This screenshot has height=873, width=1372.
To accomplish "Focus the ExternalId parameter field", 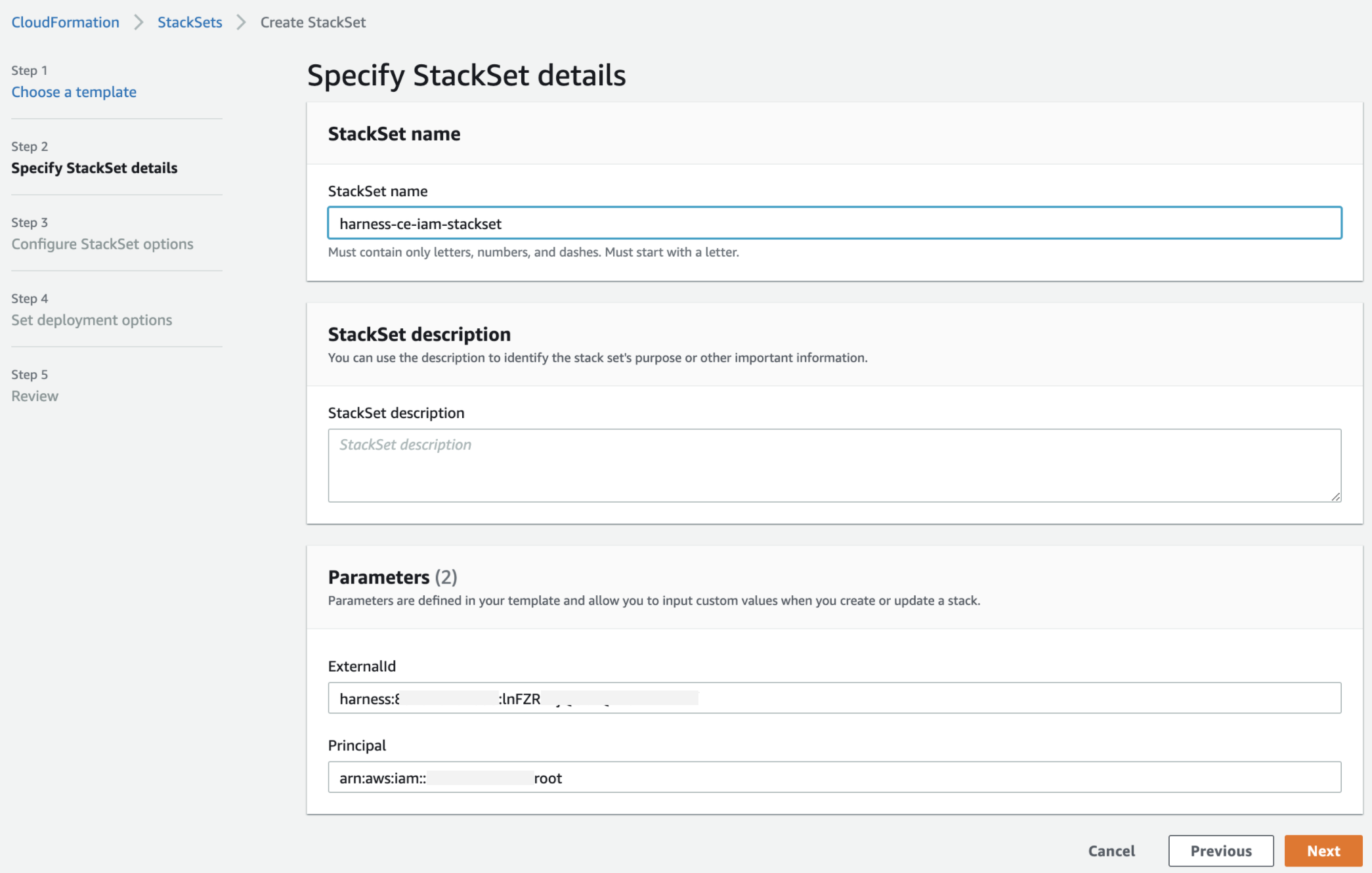I will [834, 698].
